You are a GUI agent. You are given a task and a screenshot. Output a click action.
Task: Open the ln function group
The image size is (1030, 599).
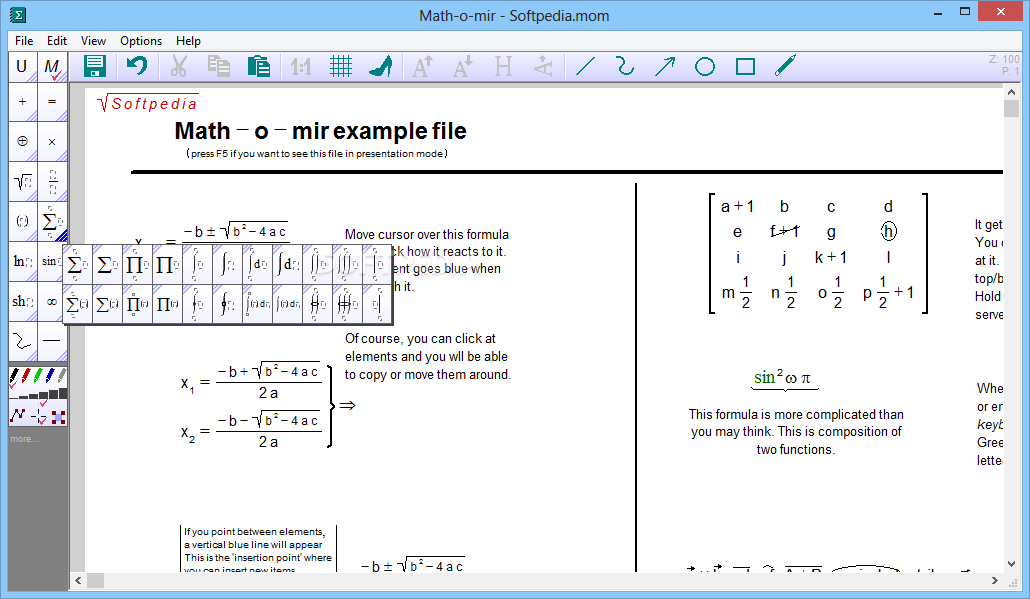click(22, 261)
